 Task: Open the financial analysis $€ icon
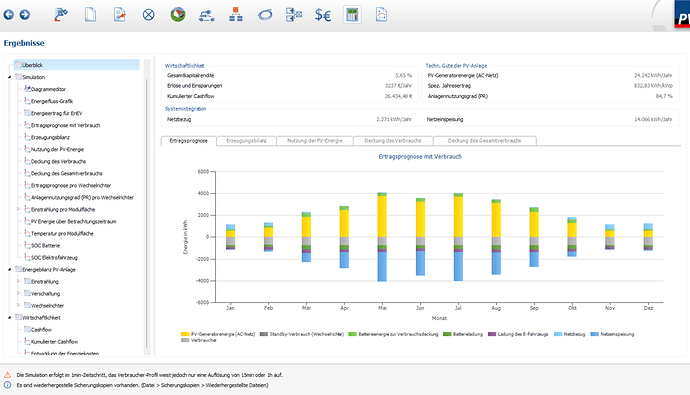pos(323,15)
